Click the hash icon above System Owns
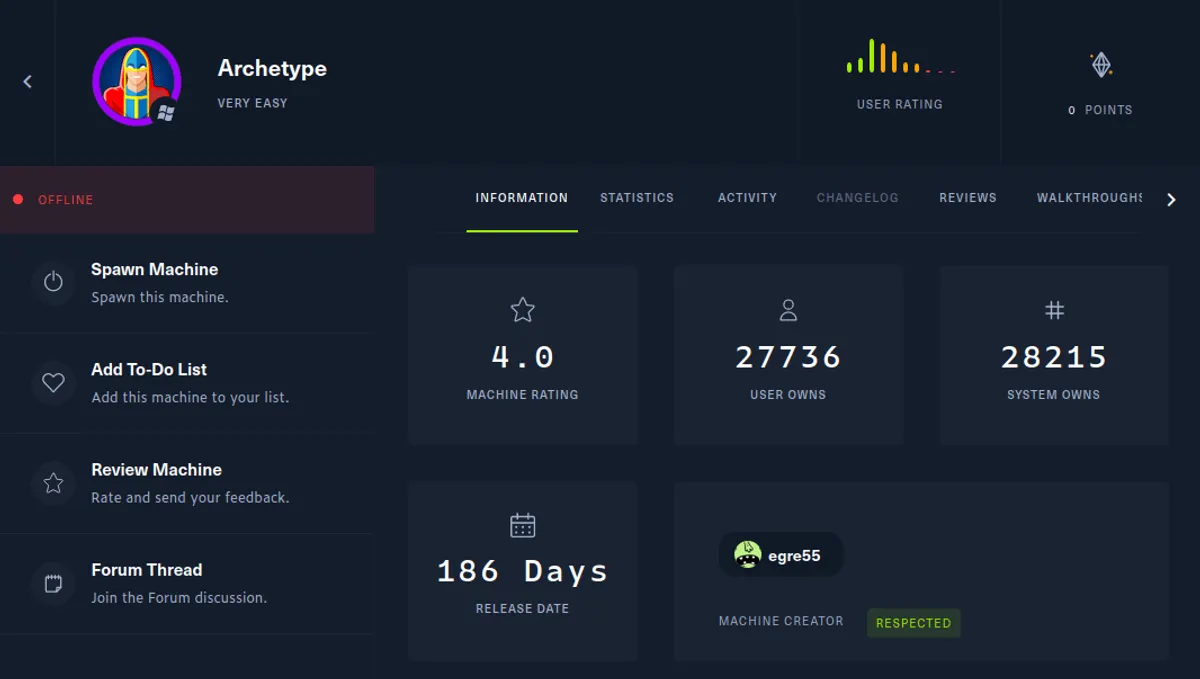1200x679 pixels. (1054, 310)
